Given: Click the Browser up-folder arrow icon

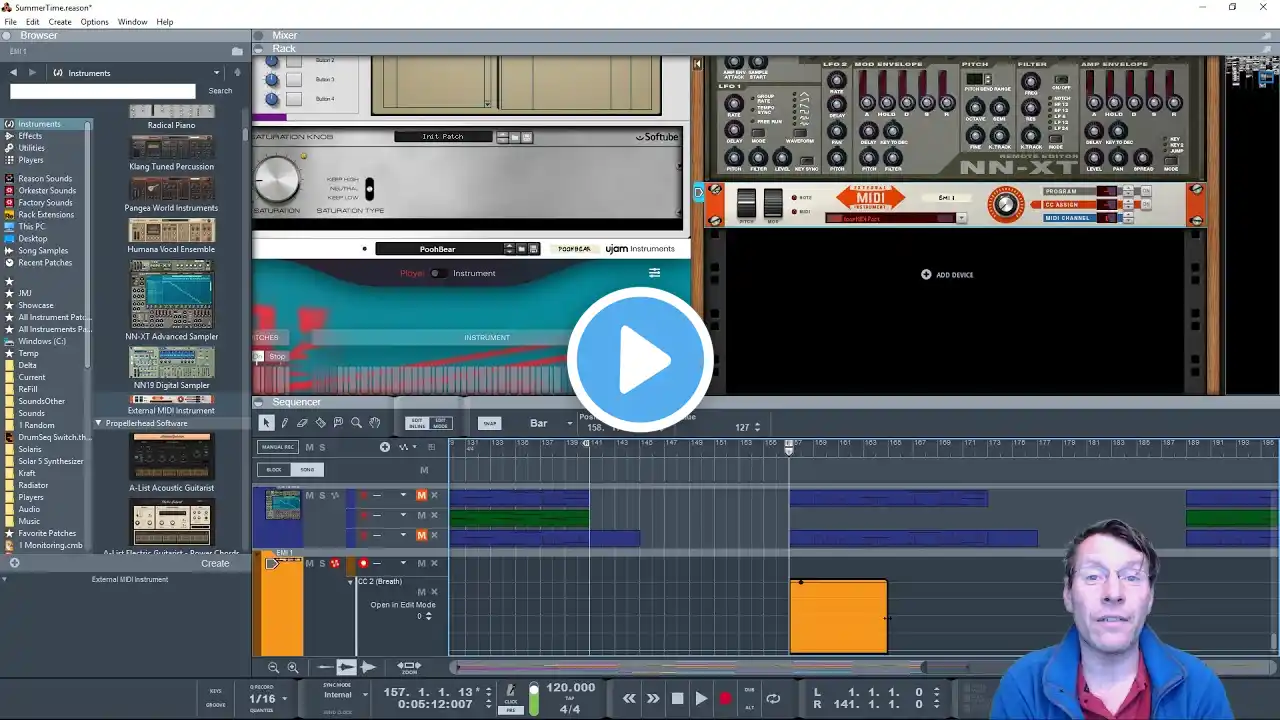Looking at the screenshot, I should [237, 73].
